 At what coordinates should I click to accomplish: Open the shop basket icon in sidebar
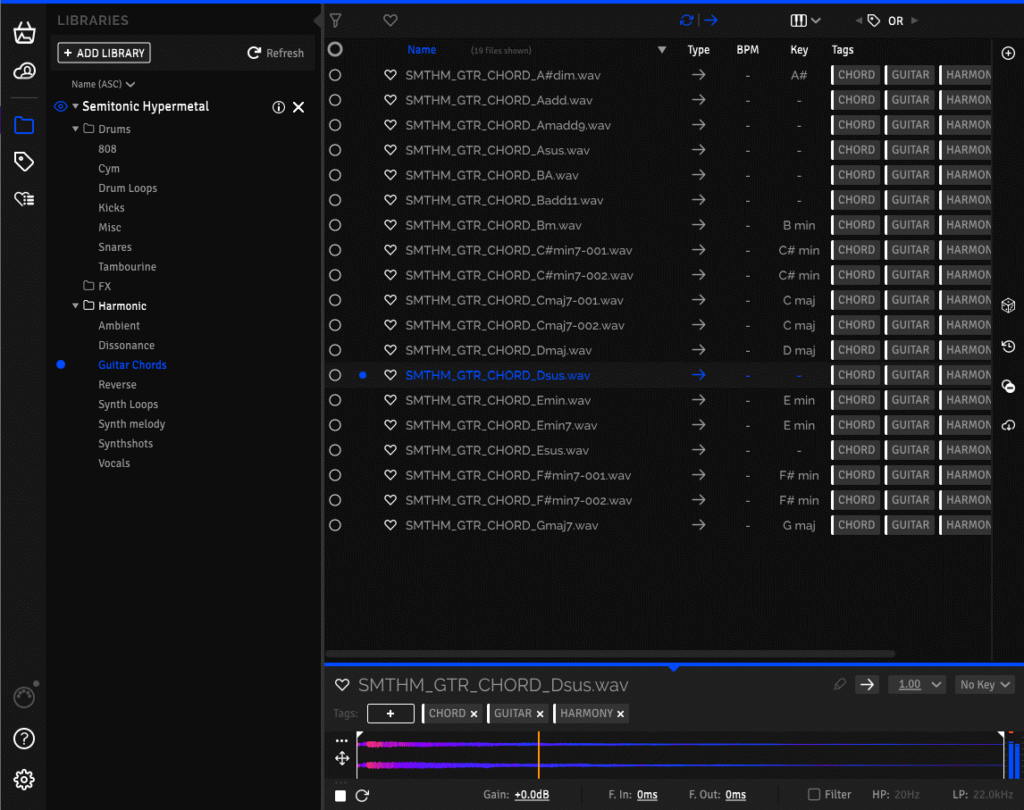[24, 33]
